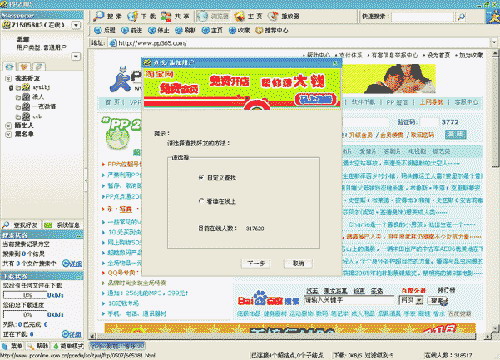This screenshot has width=500, height=360.
Task: Select the third tab icon in Messenger
Action: coord(39,67)
